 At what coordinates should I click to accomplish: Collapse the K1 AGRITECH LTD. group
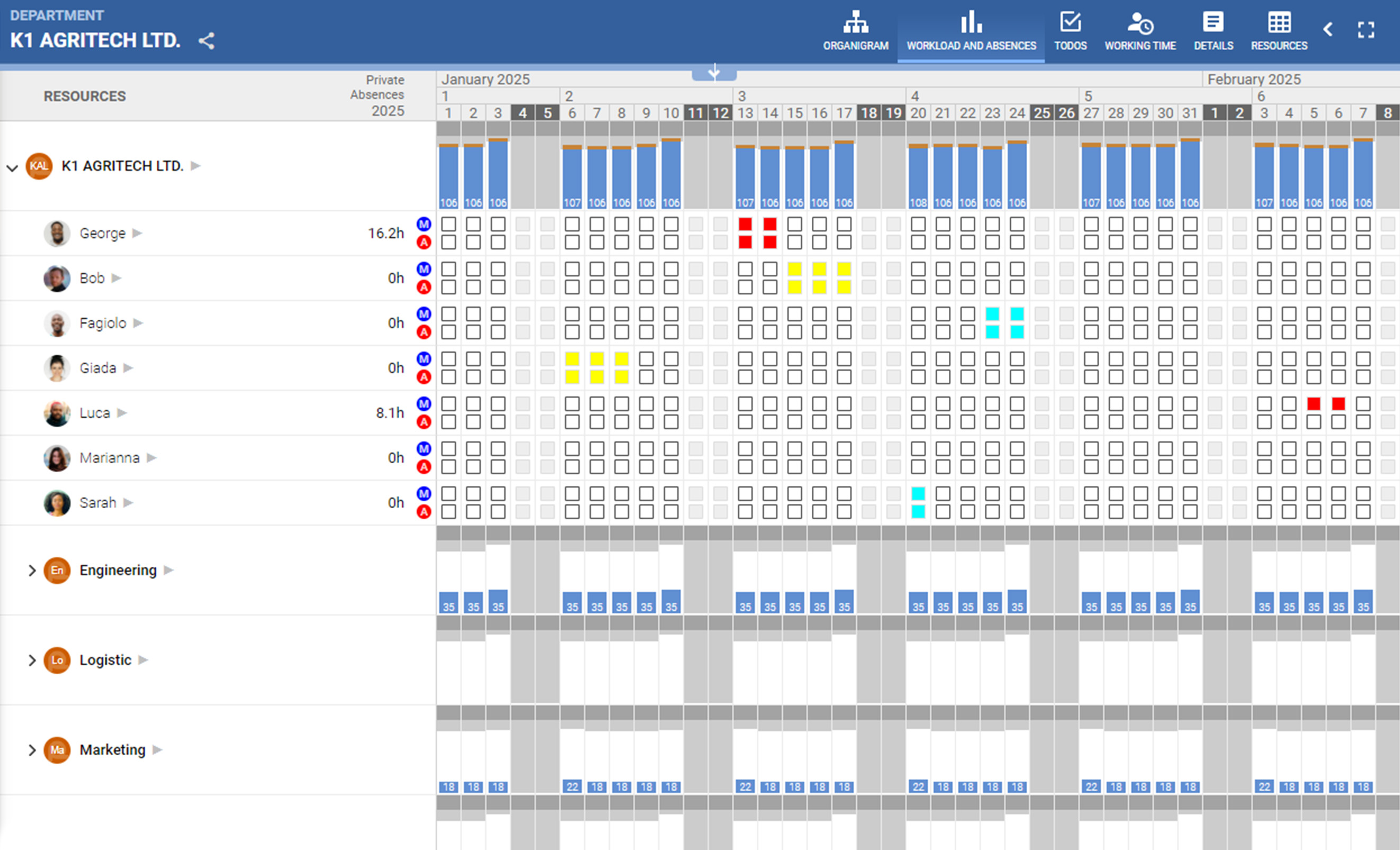click(12, 167)
